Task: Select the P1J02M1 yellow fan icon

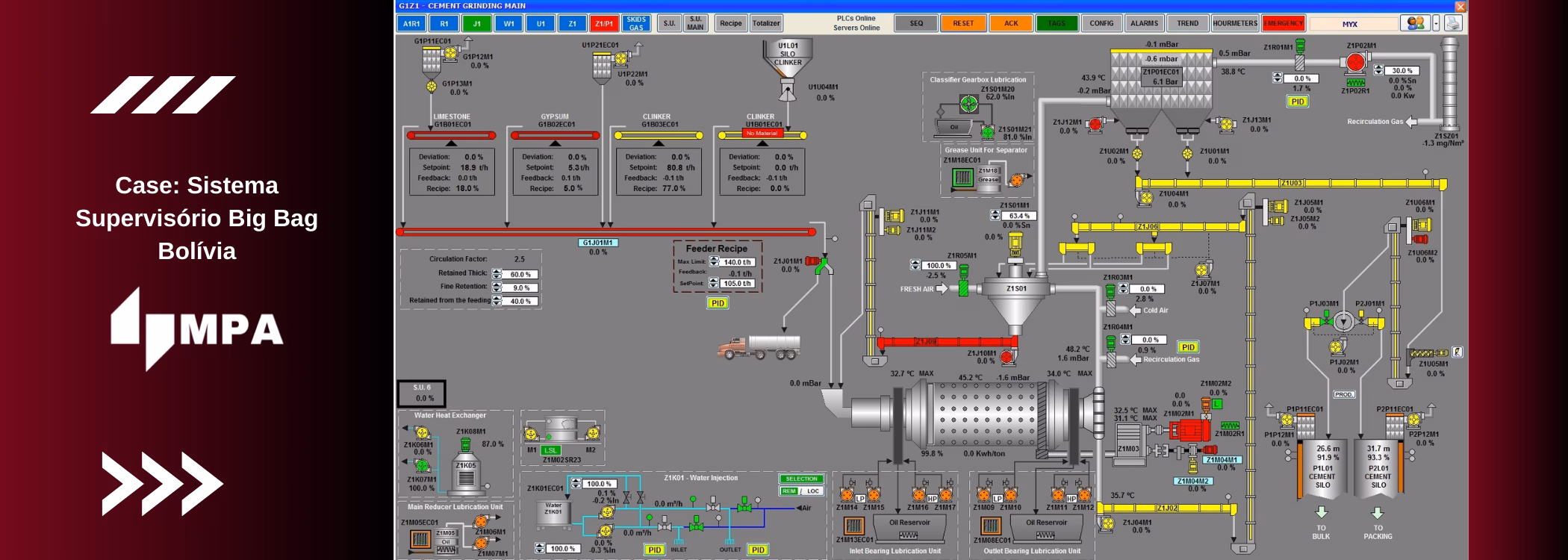Action: (x=1337, y=347)
